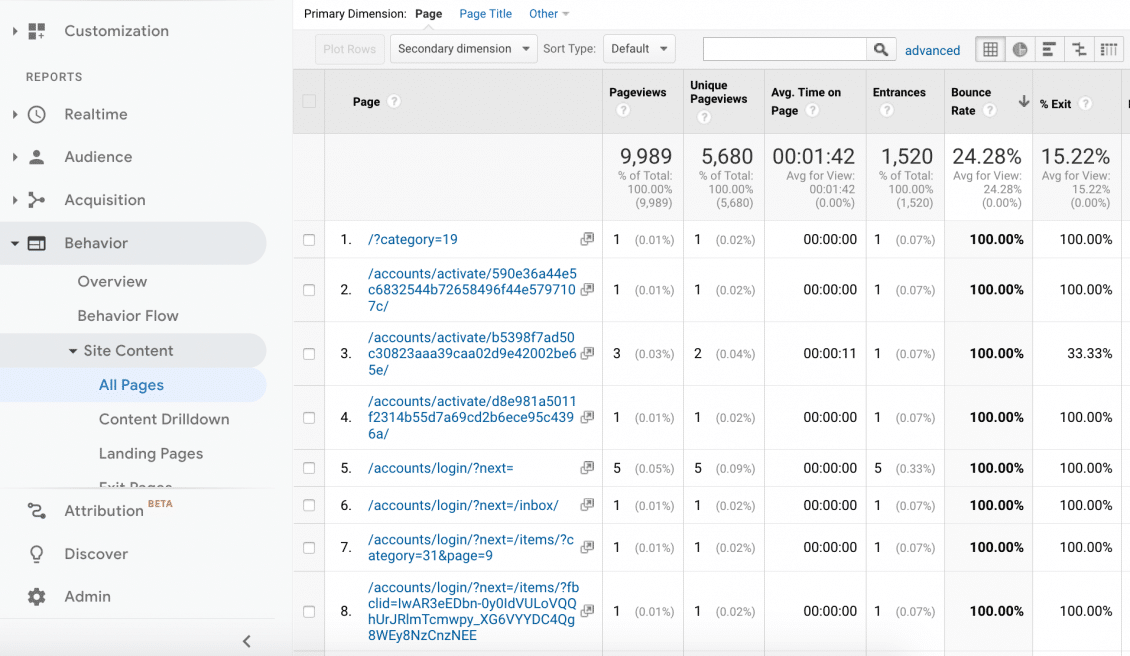
Task: Collapse the sidebar with the chevron
Action: point(246,641)
